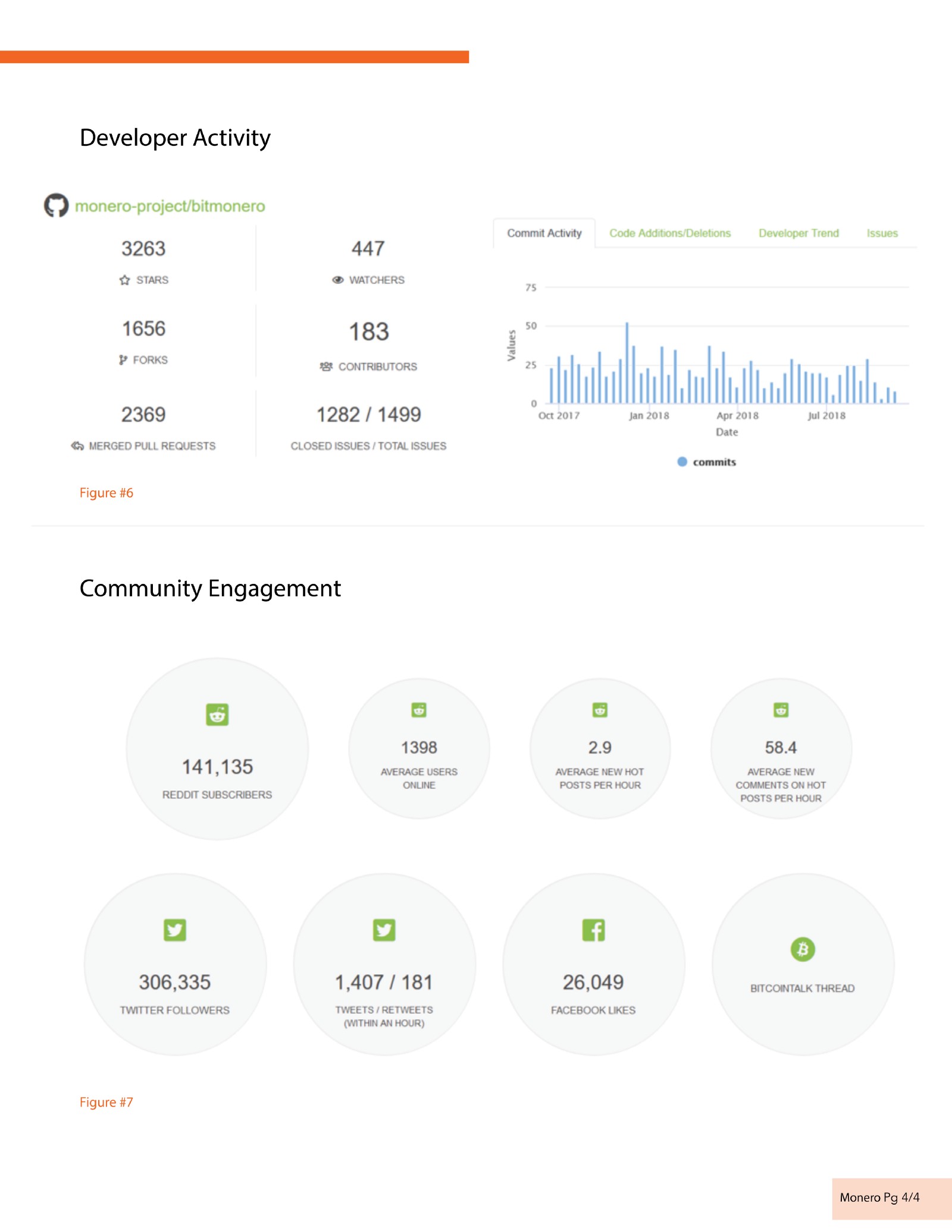Click the Reddit icon above 141,135 subscribers
The height and width of the screenshot is (1232, 952).
pyautogui.click(x=217, y=714)
